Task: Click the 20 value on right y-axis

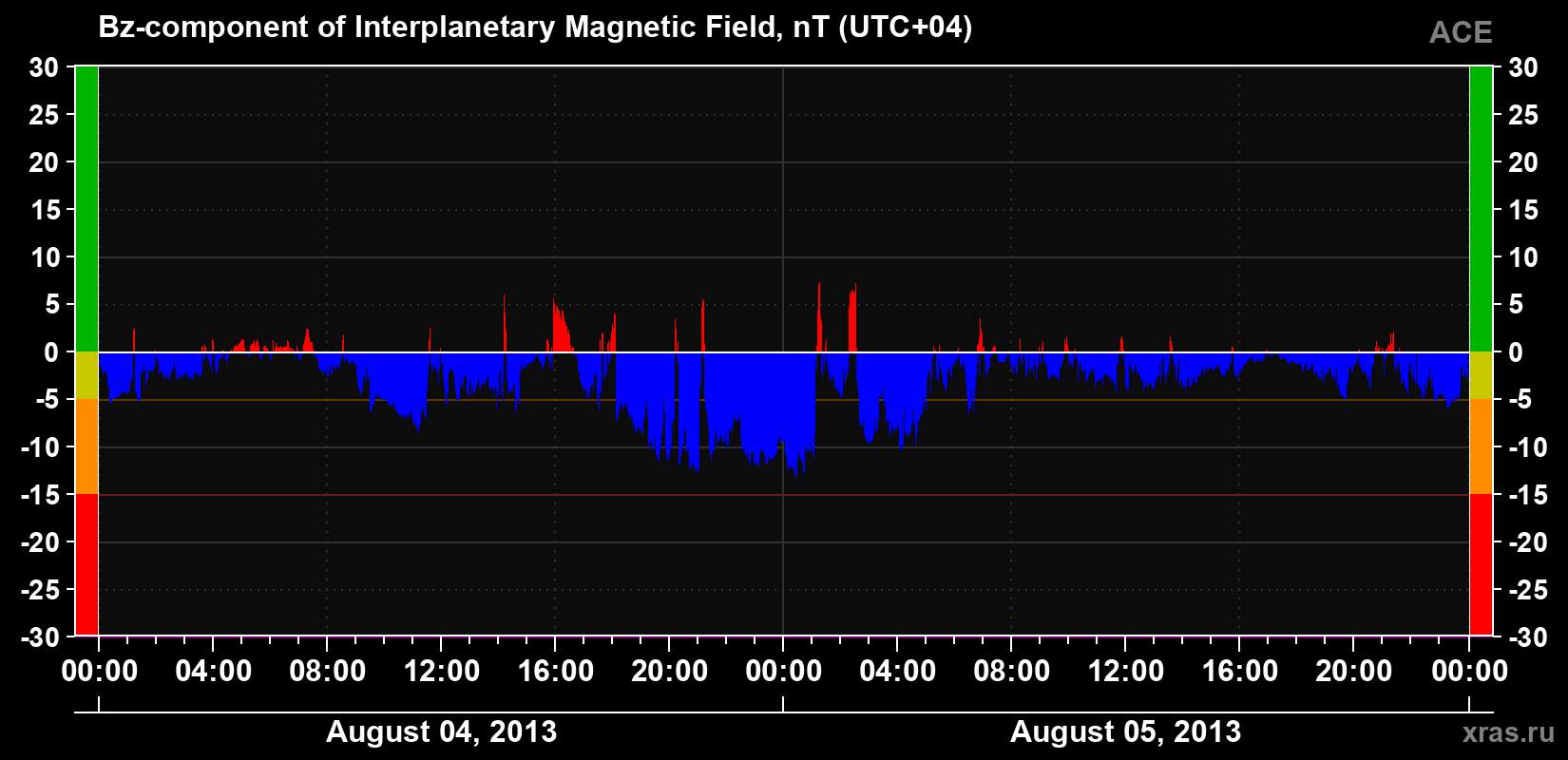Action: point(1523,162)
